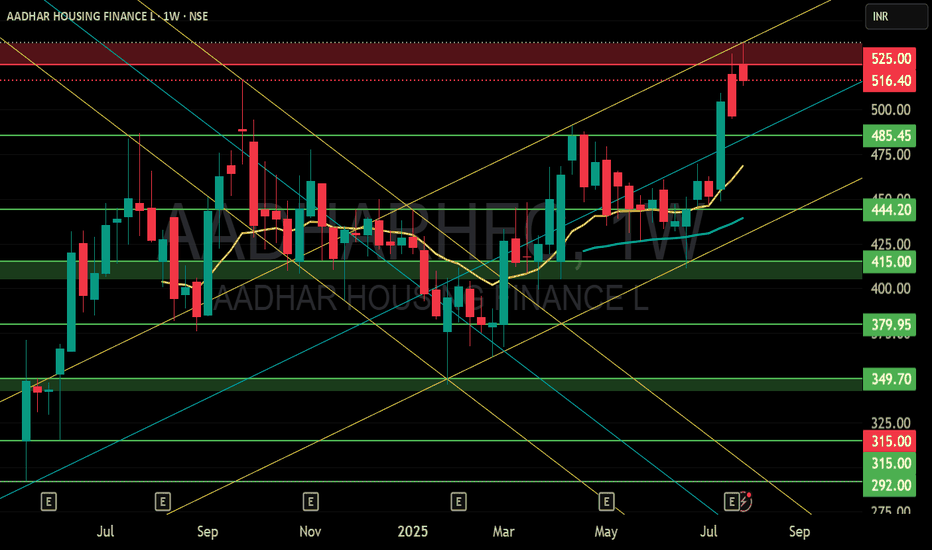Viewport: 932px width, 550px height.
Task: Click the 475.00 price axis value
Action: click(x=890, y=155)
